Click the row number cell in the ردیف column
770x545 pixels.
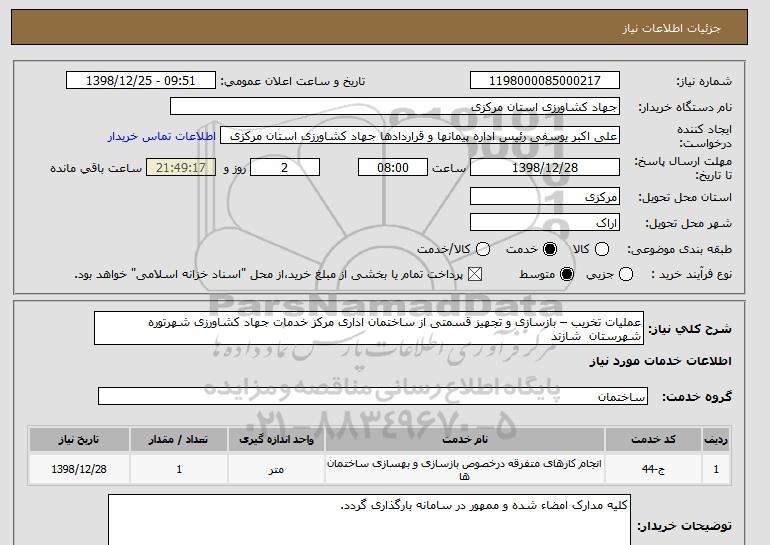pyautogui.click(x=716, y=469)
